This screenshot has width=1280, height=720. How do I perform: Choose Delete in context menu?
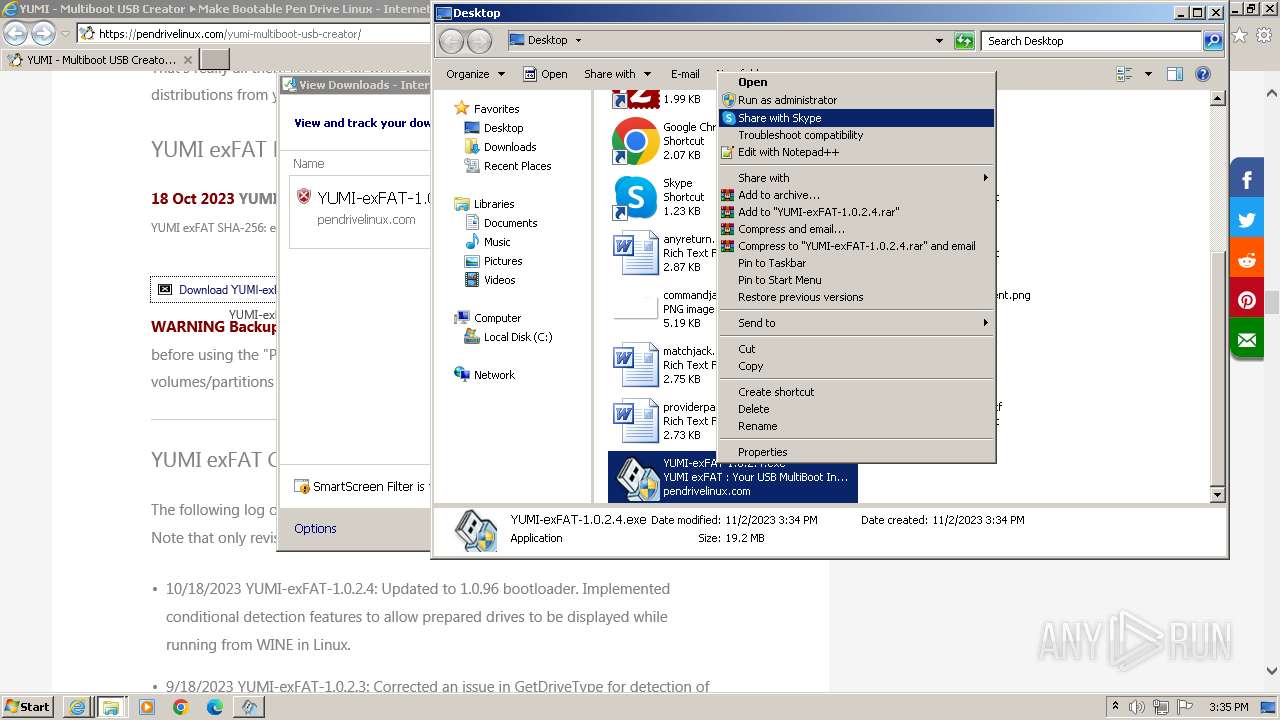click(x=856, y=409)
